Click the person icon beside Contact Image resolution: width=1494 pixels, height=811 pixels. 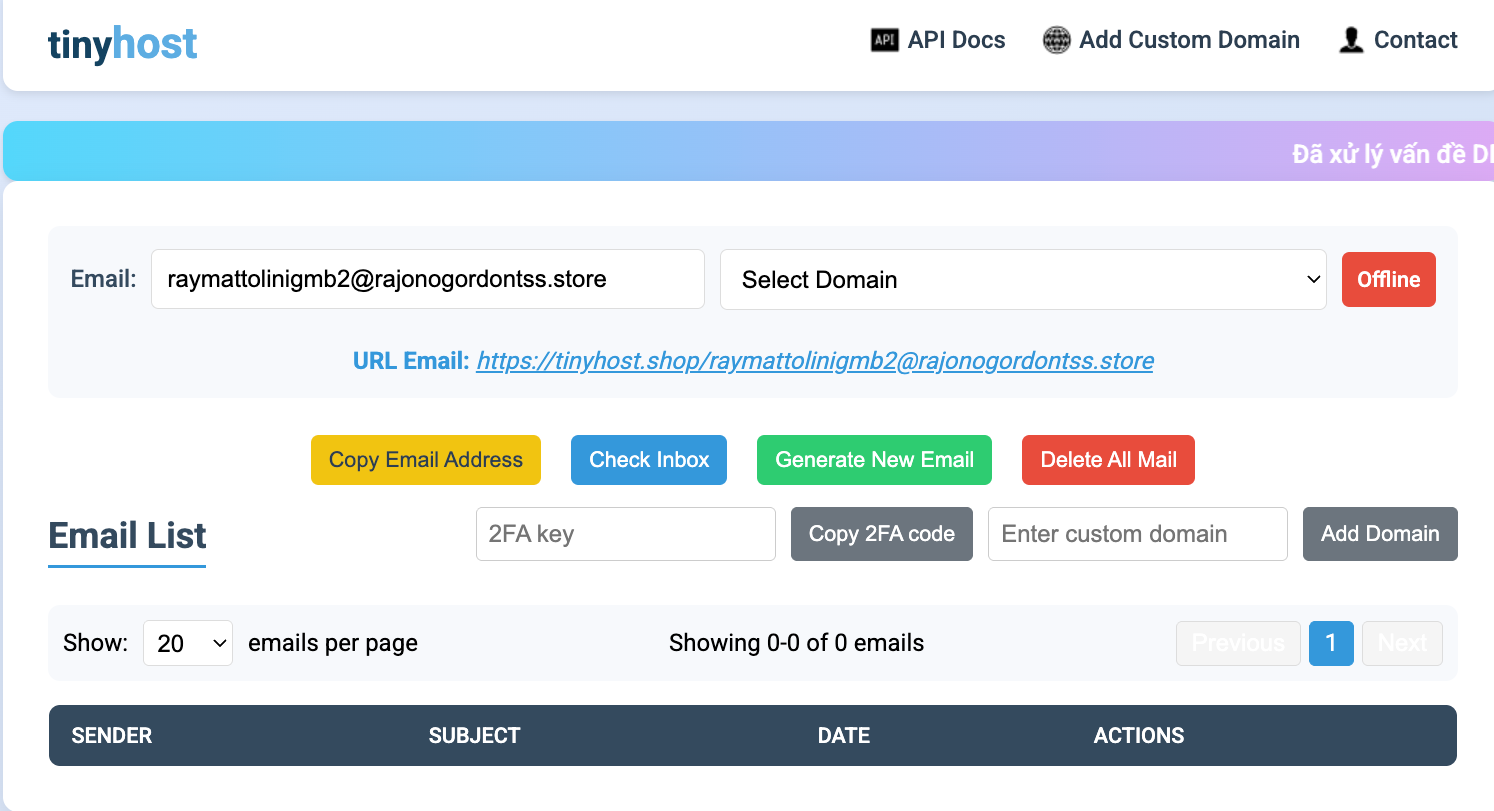(1351, 40)
